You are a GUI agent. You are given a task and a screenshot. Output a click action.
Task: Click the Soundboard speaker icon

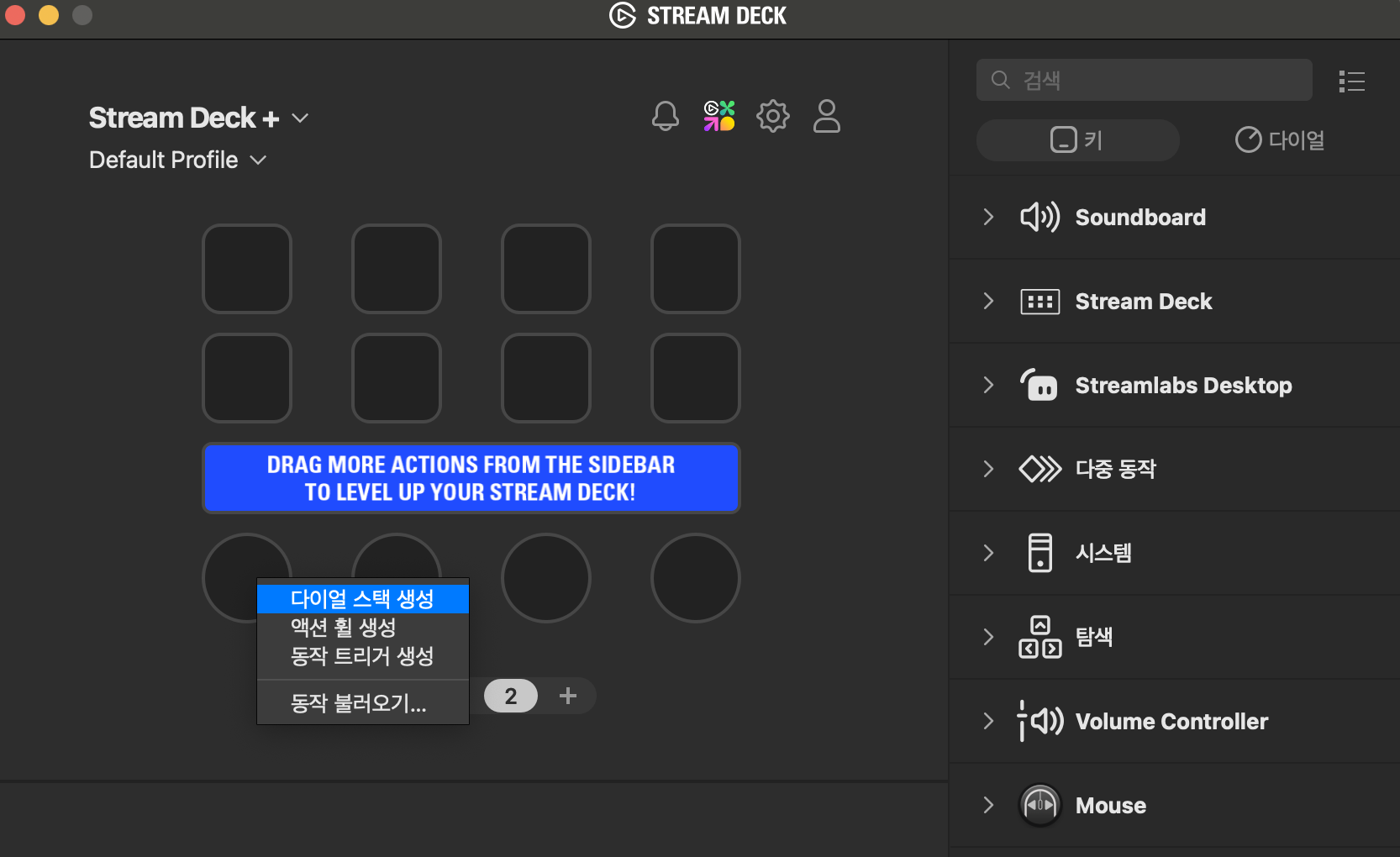(x=1040, y=217)
